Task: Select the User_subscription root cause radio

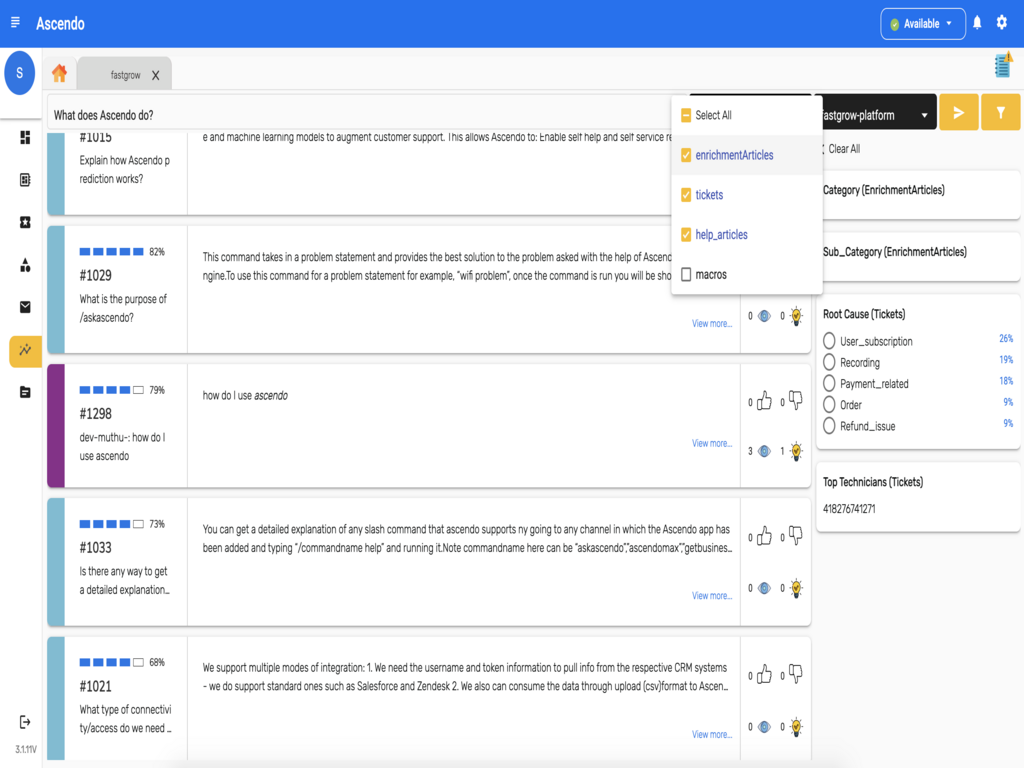Action: (829, 341)
